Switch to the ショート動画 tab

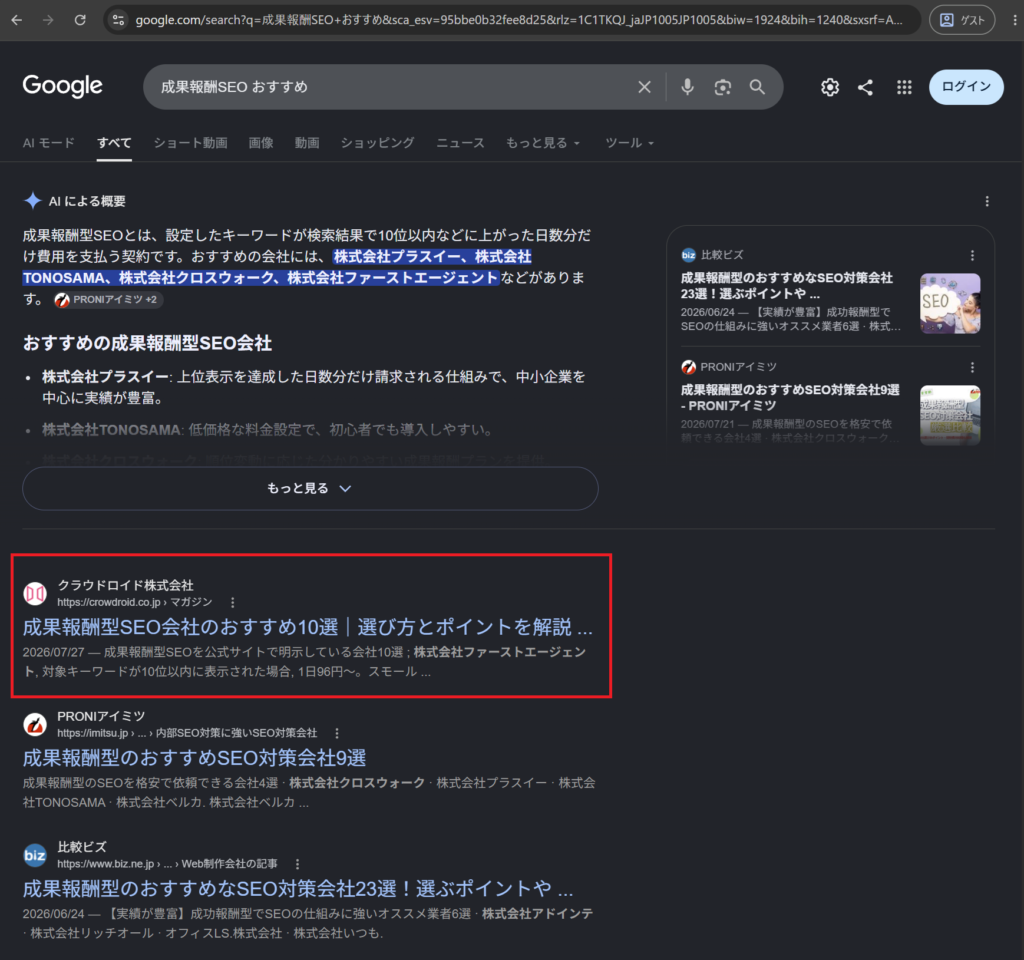pyautogui.click(x=190, y=142)
